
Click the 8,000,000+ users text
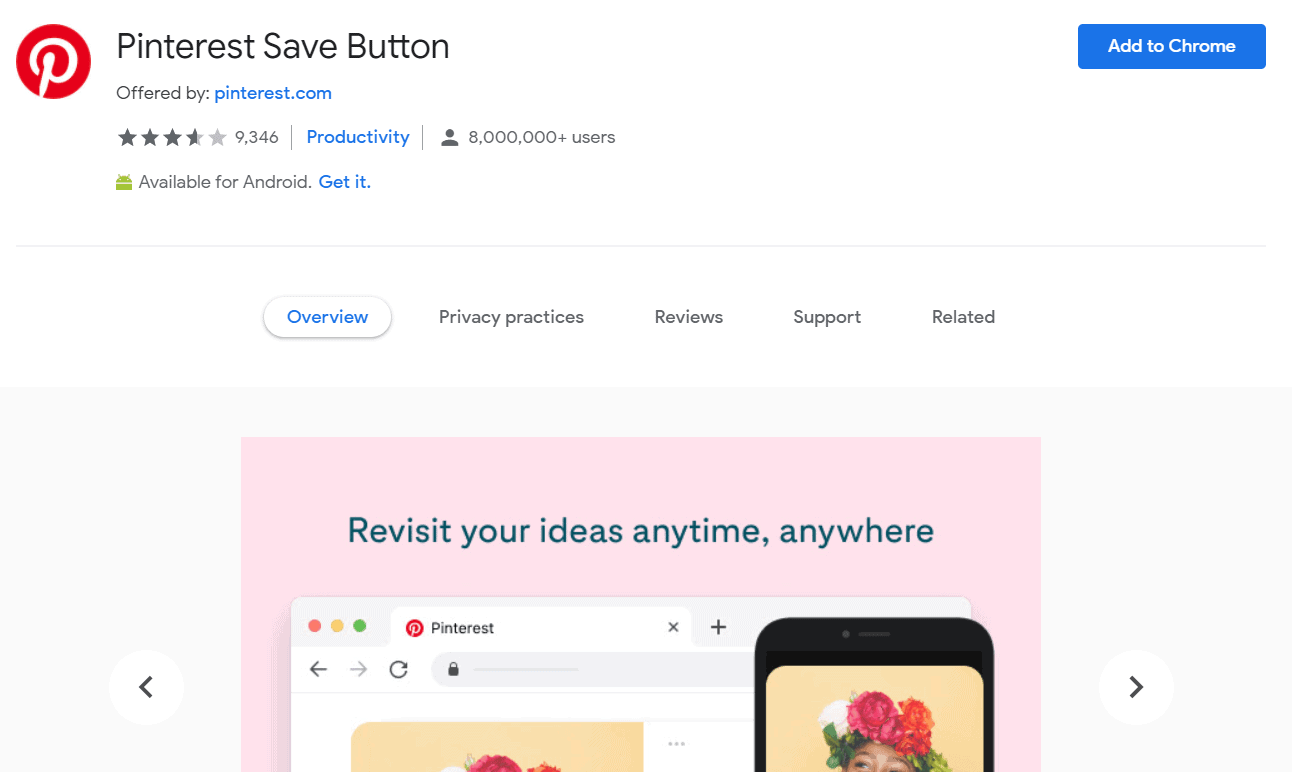tap(542, 137)
